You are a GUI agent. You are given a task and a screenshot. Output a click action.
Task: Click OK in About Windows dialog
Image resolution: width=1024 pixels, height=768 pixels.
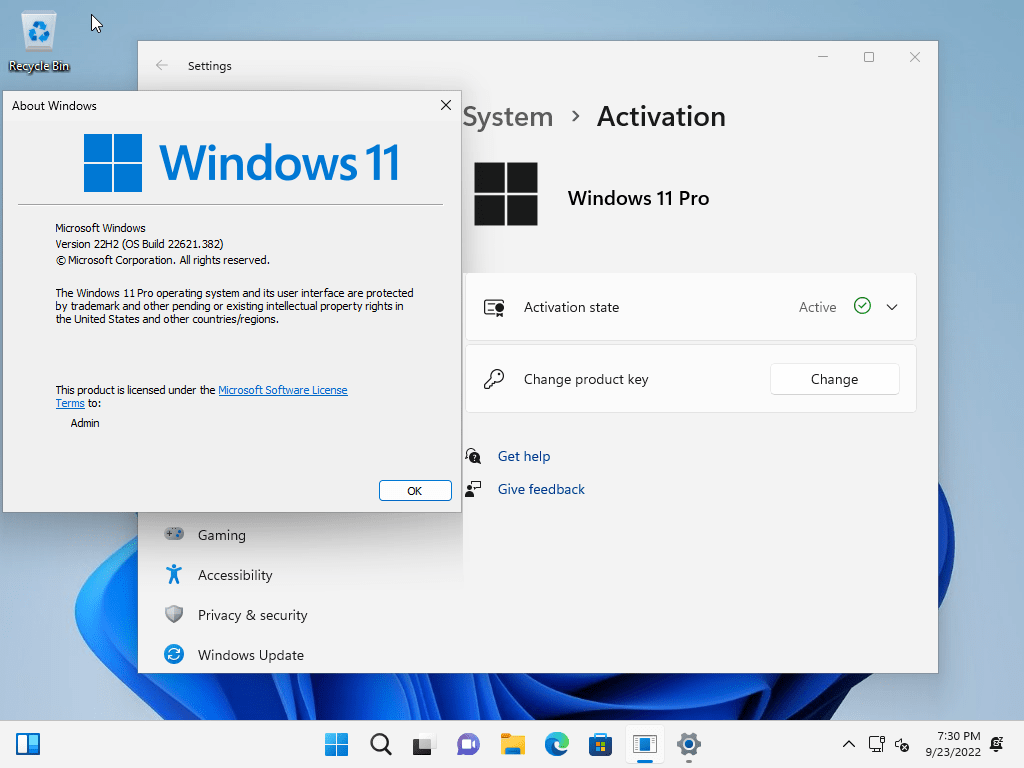point(415,490)
